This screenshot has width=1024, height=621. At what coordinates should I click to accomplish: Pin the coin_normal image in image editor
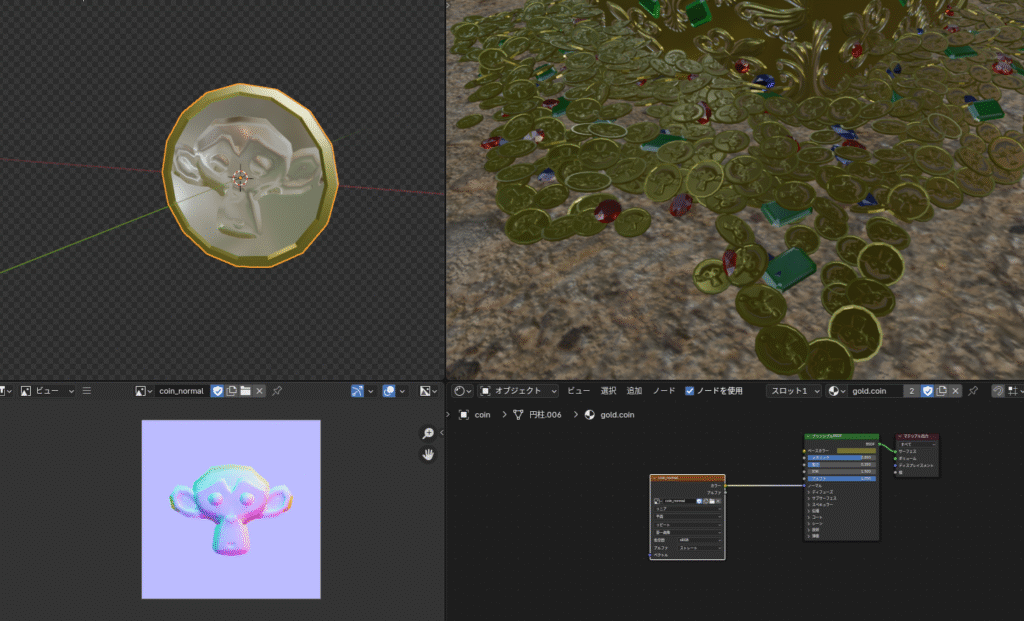tap(277, 391)
